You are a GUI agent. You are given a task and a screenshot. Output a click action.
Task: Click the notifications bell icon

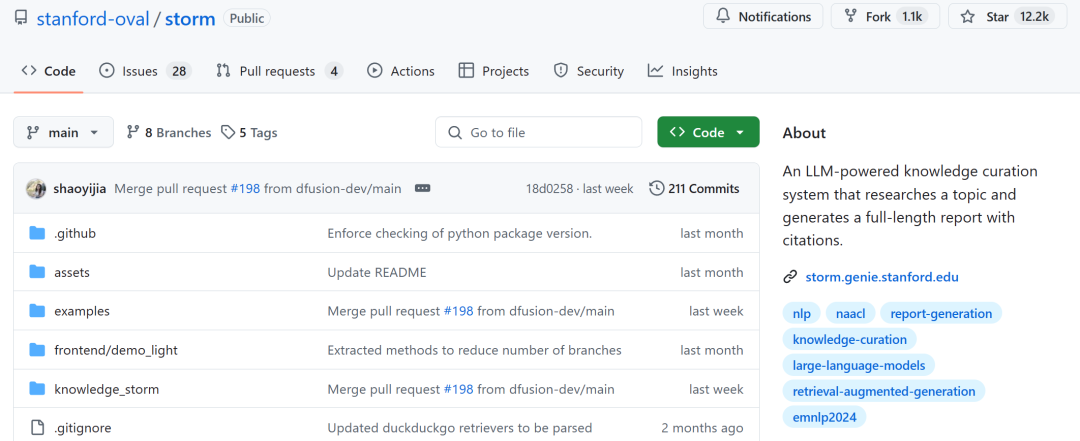(723, 17)
